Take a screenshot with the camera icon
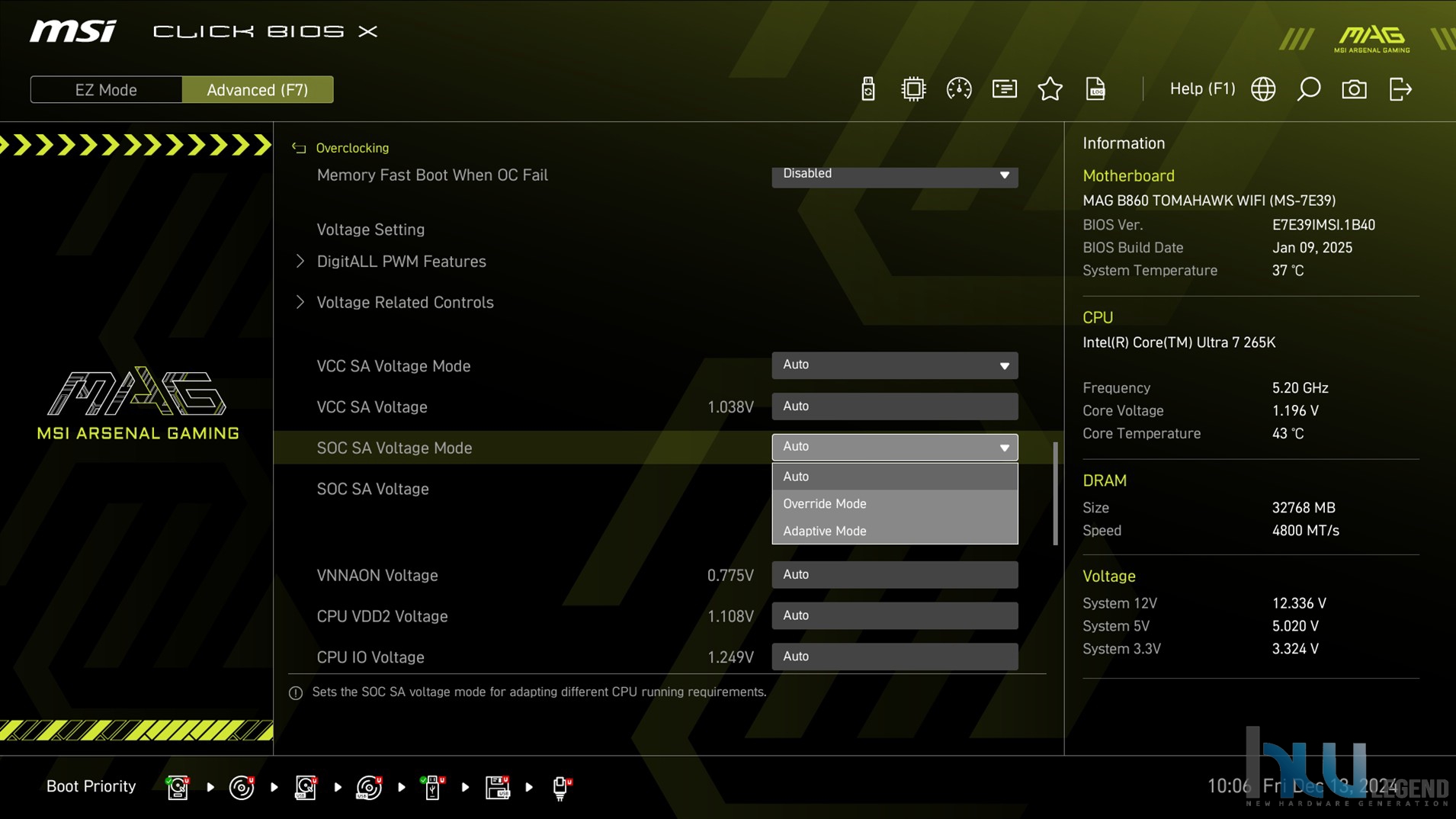Viewport: 1456px width, 819px height. pyautogui.click(x=1354, y=89)
